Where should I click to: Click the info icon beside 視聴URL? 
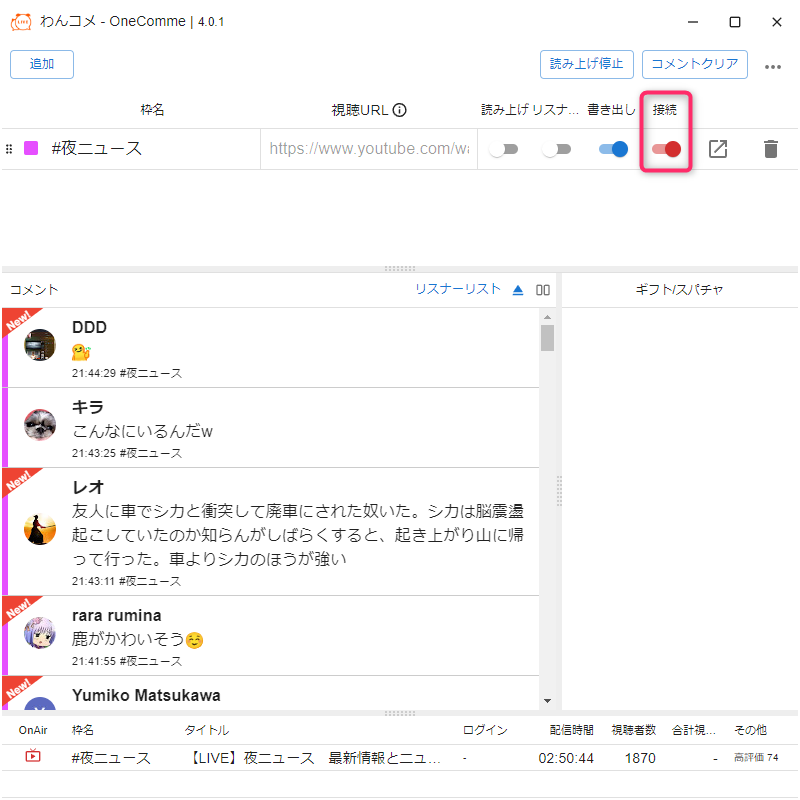tap(400, 110)
